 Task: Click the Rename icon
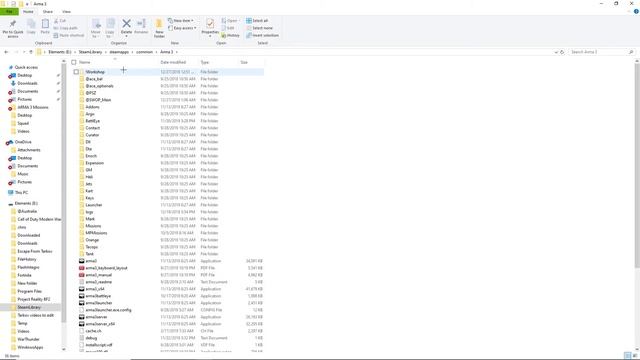click(x=141, y=24)
